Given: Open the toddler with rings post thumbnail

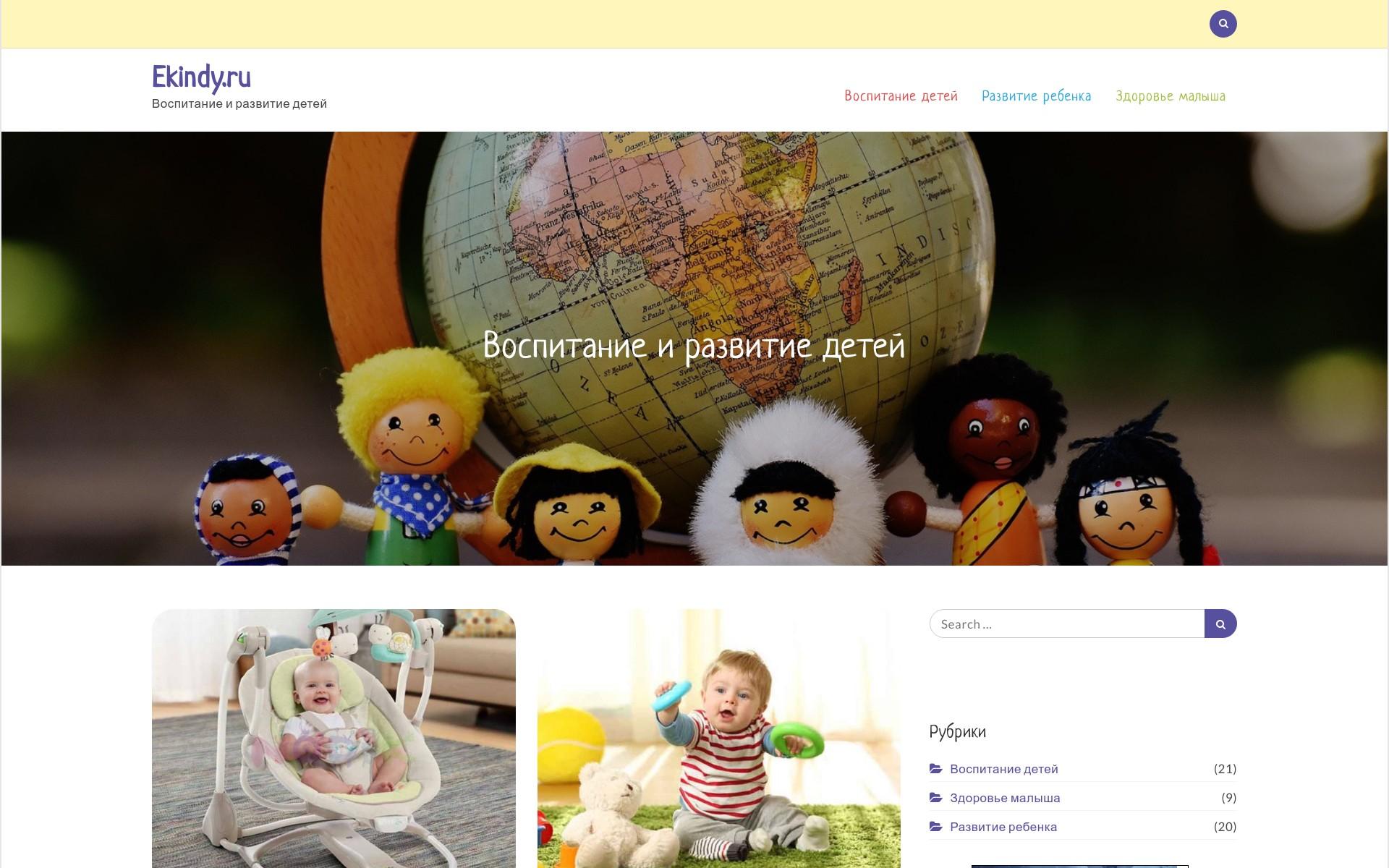Looking at the screenshot, I should (719, 738).
